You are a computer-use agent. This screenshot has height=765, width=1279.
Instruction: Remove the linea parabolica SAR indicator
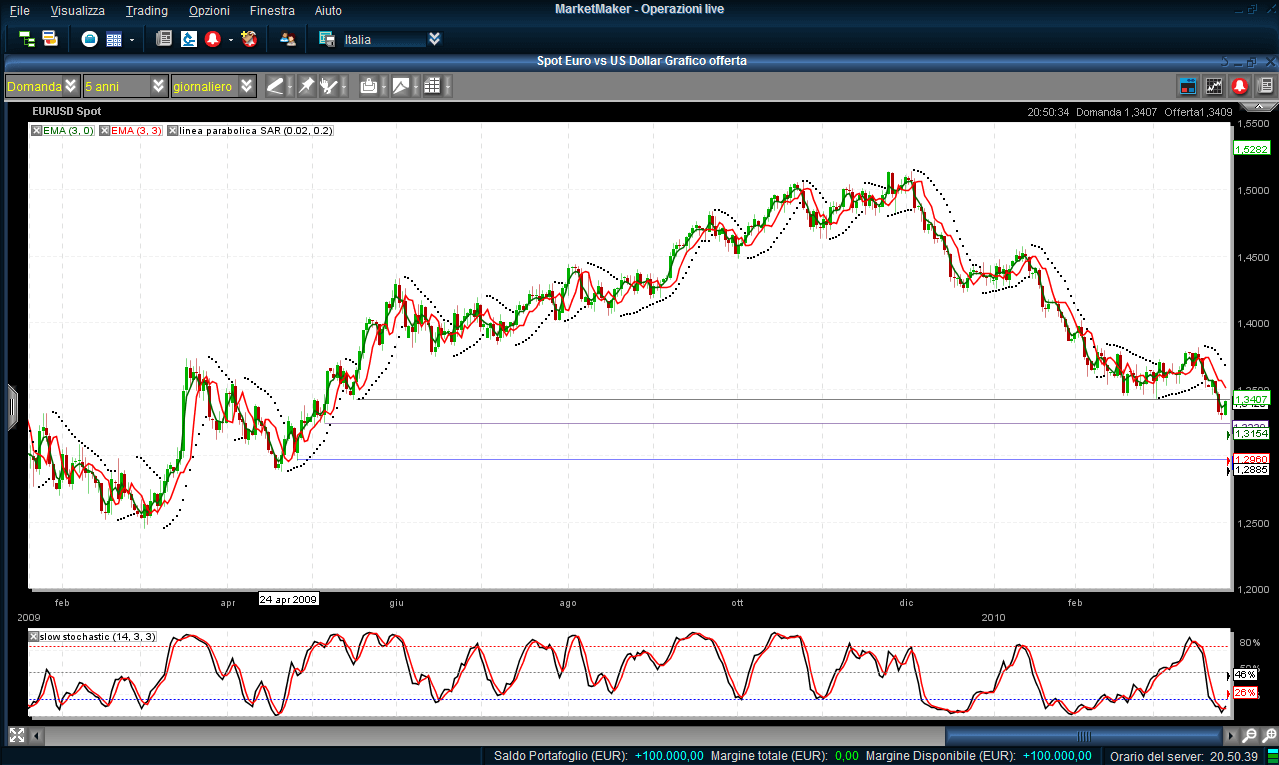(x=173, y=131)
